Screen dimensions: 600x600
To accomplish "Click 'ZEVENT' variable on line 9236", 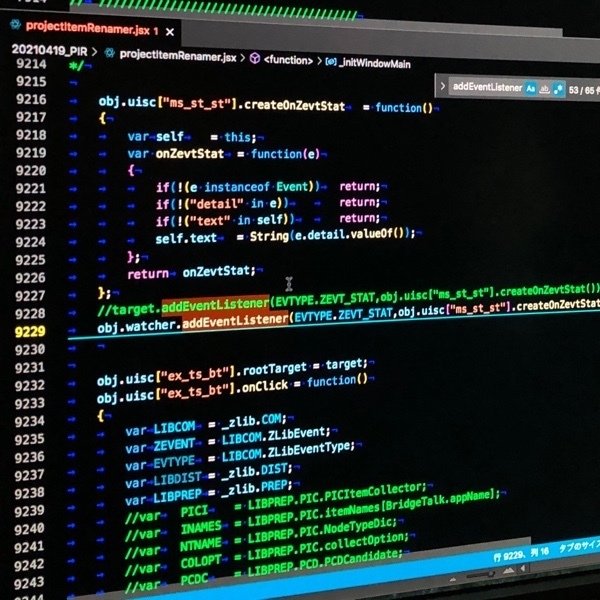I will coord(174,445).
